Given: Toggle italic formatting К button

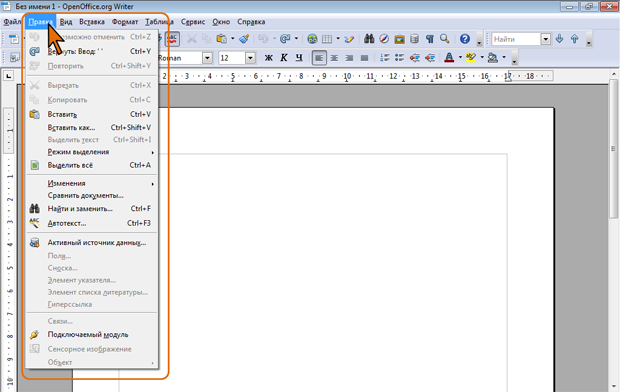Looking at the screenshot, I should coord(284,58).
